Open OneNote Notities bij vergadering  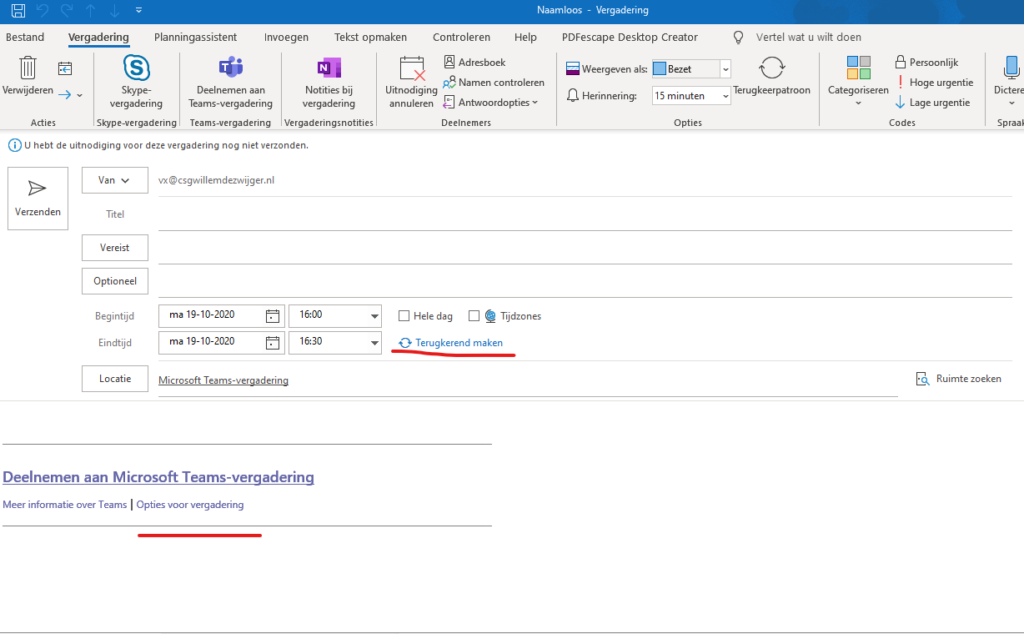(x=329, y=68)
